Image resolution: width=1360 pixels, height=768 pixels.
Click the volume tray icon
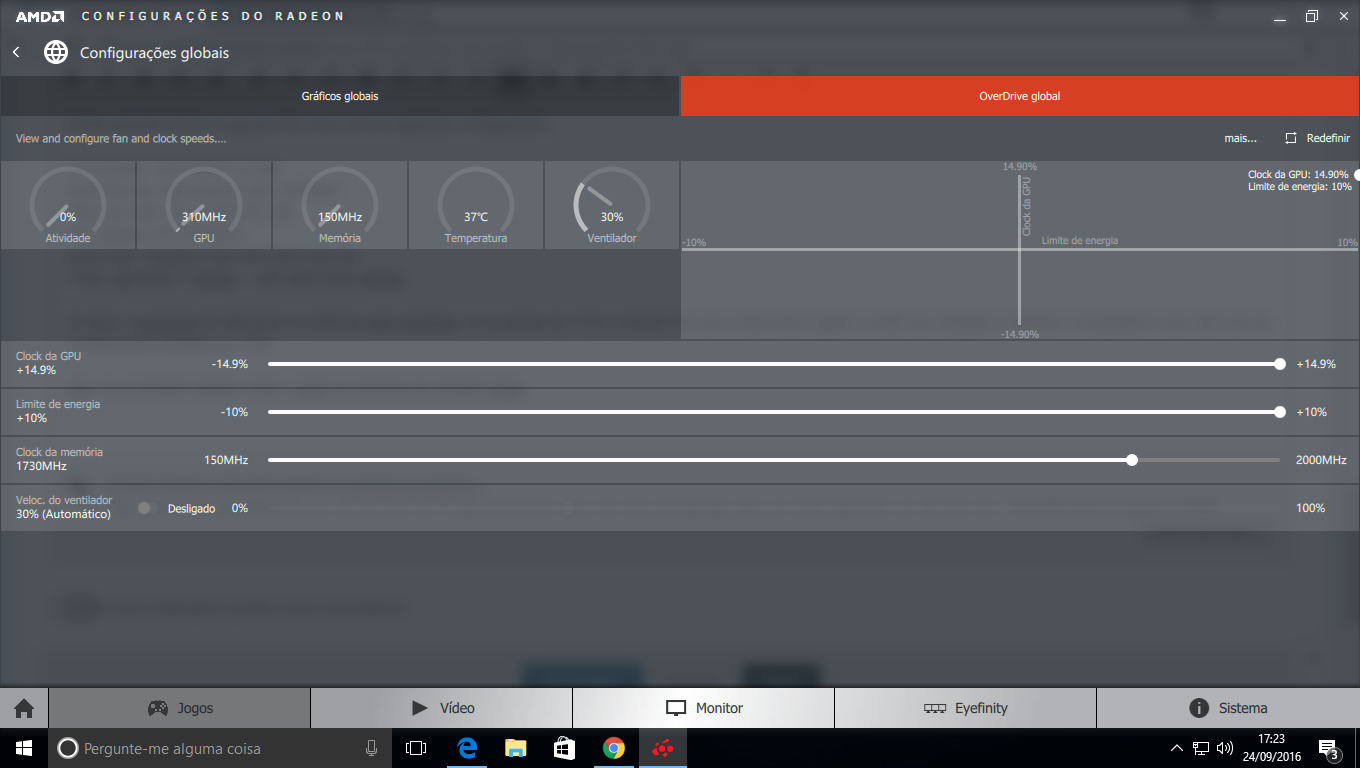click(1225, 748)
